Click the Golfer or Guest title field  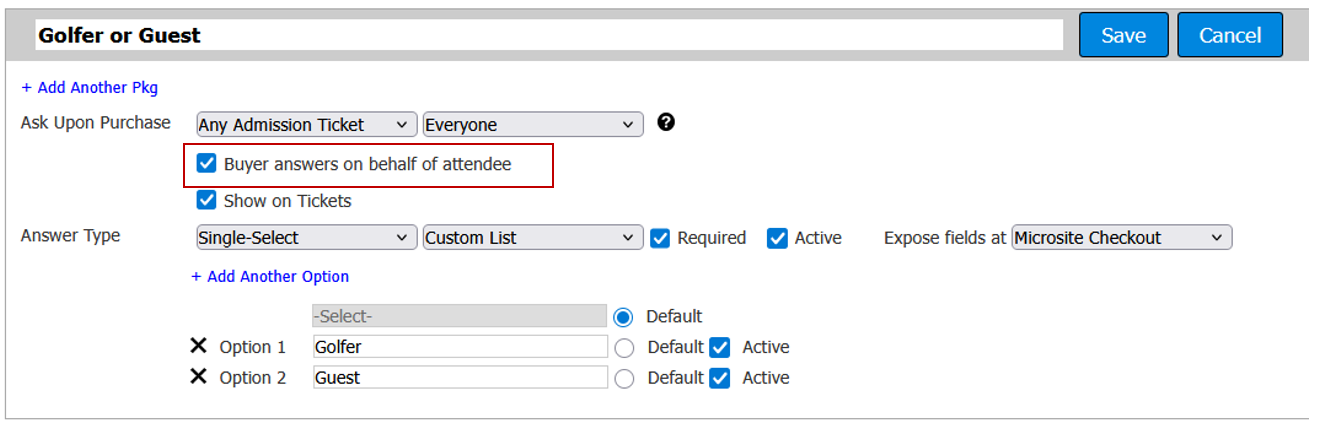548,35
